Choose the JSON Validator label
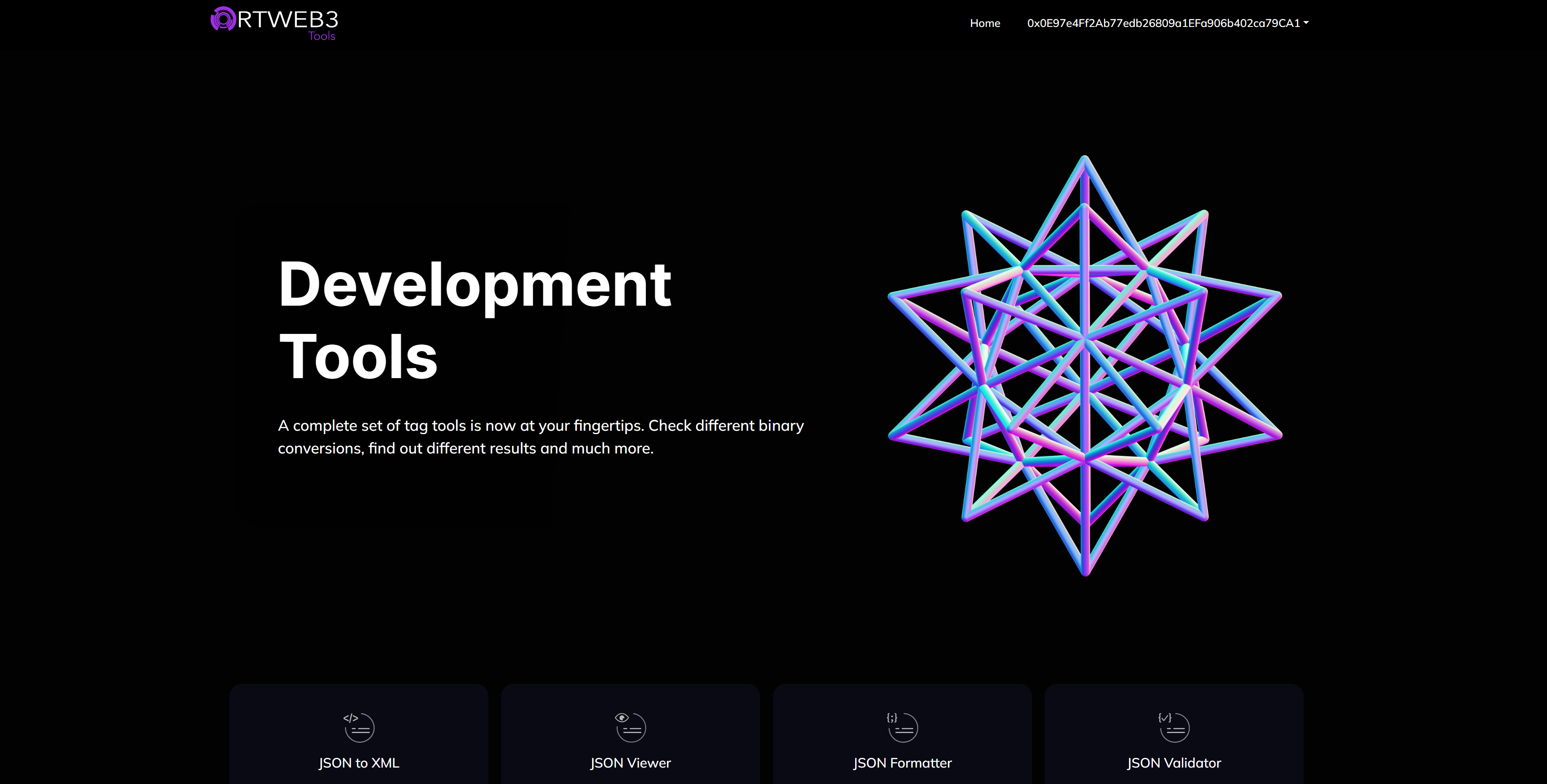Image resolution: width=1547 pixels, height=784 pixels. pos(1174,763)
